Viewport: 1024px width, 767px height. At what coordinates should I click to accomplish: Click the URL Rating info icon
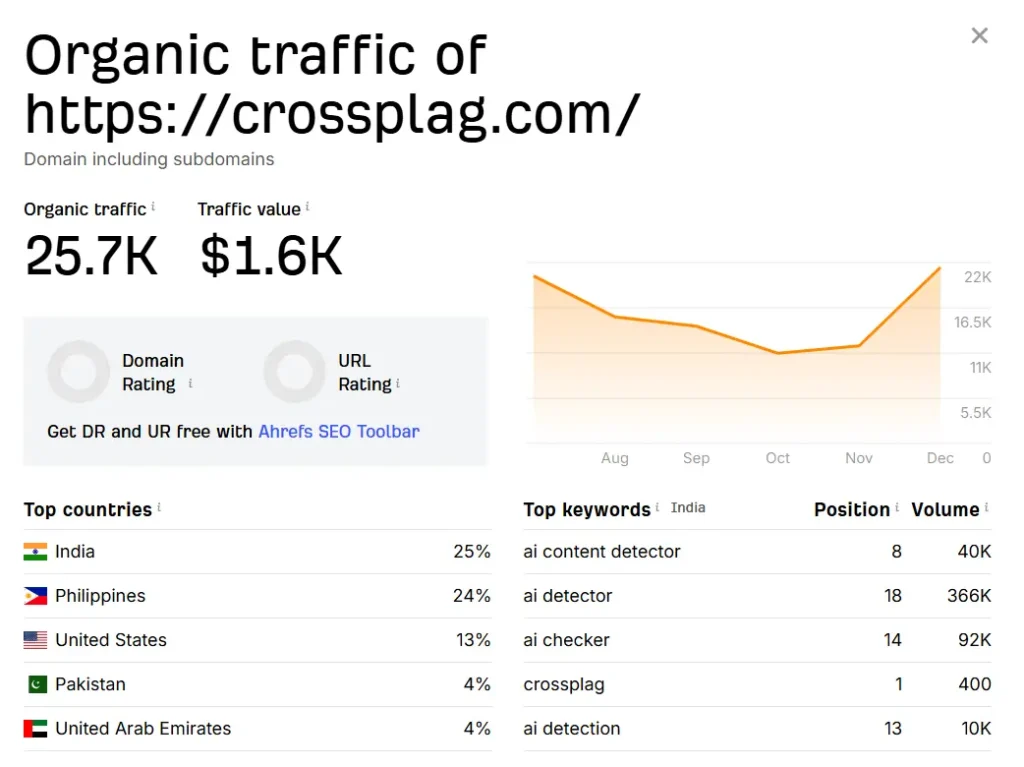(x=398, y=383)
